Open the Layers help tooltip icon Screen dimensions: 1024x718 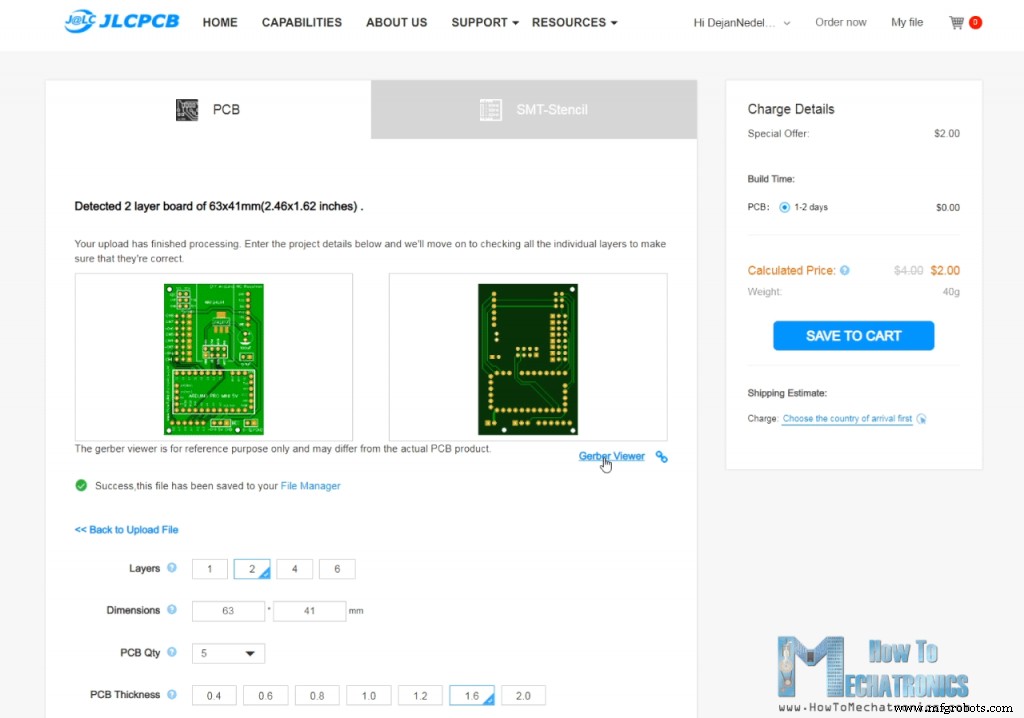click(172, 568)
